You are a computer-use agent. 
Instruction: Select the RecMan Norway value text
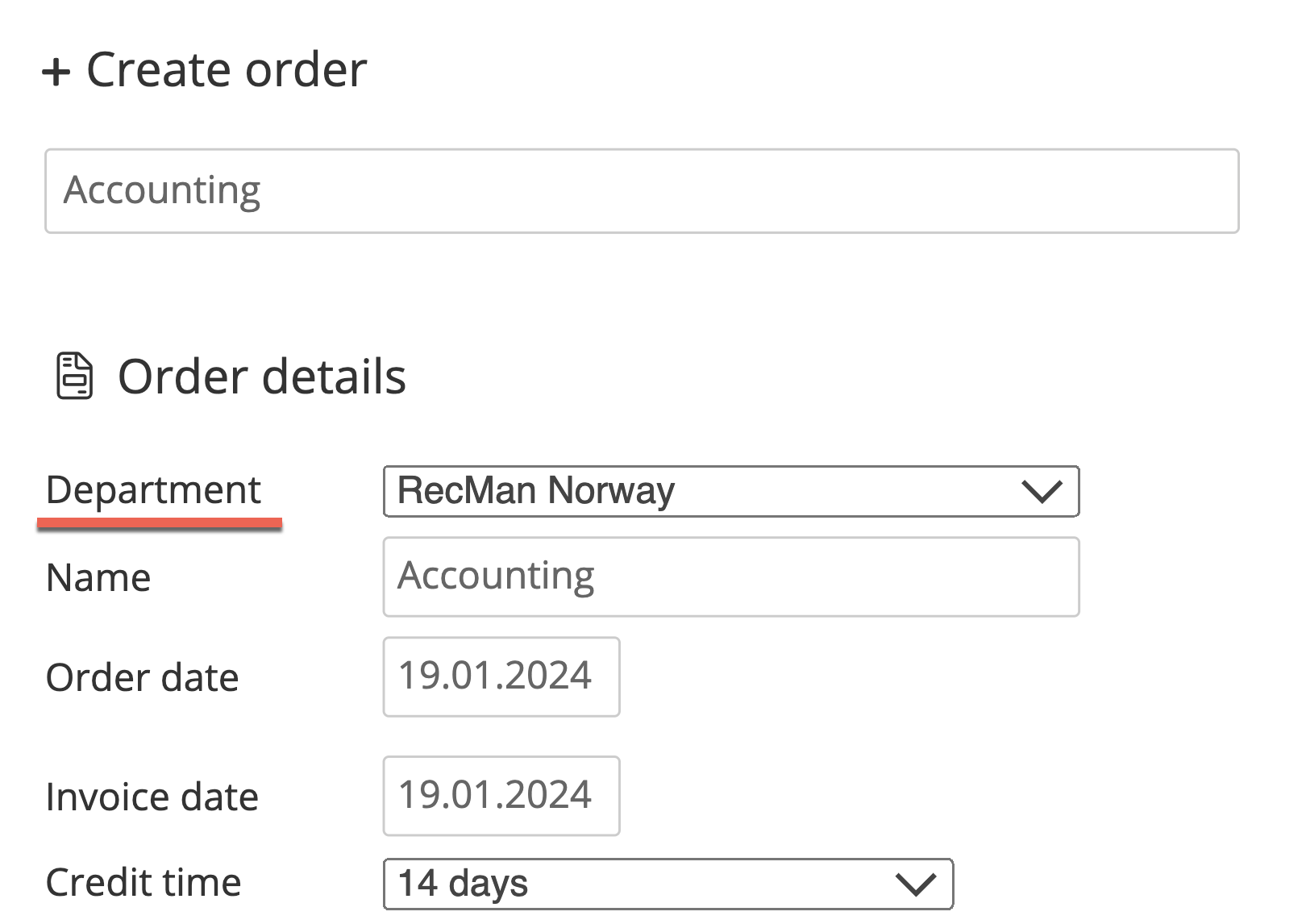pos(535,491)
